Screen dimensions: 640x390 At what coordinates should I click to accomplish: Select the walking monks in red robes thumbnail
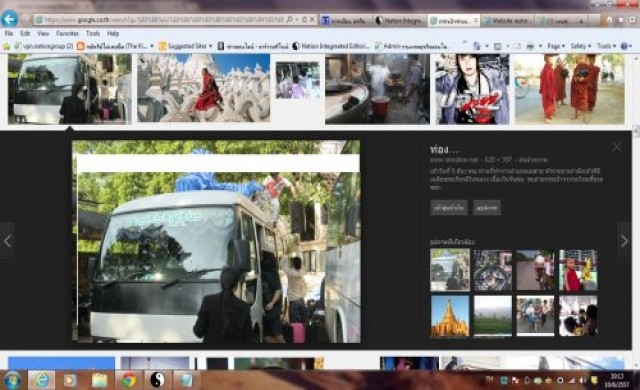[569, 89]
